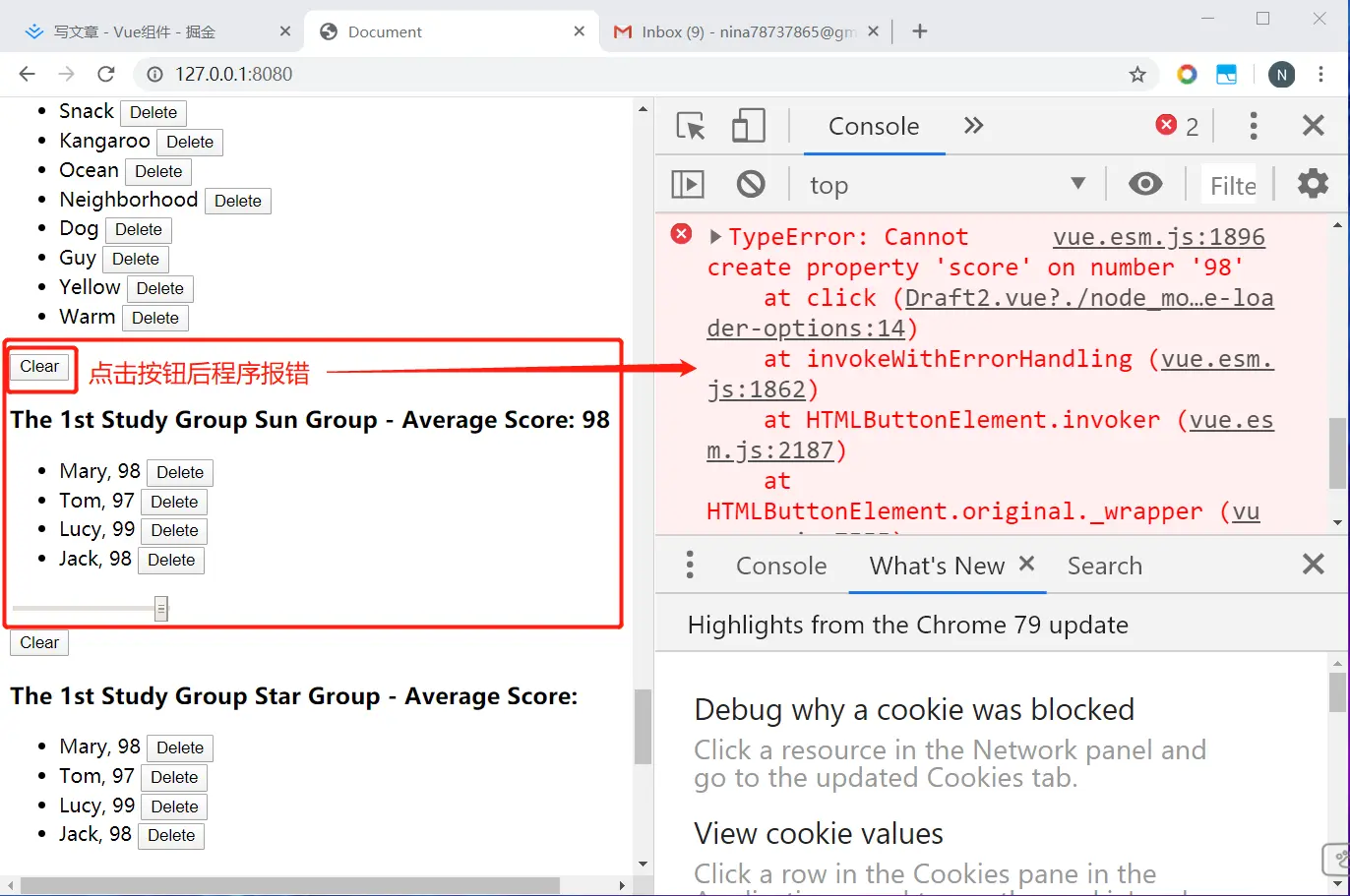Show the console sidebar
This screenshot has height=896, width=1350.
pos(688,184)
